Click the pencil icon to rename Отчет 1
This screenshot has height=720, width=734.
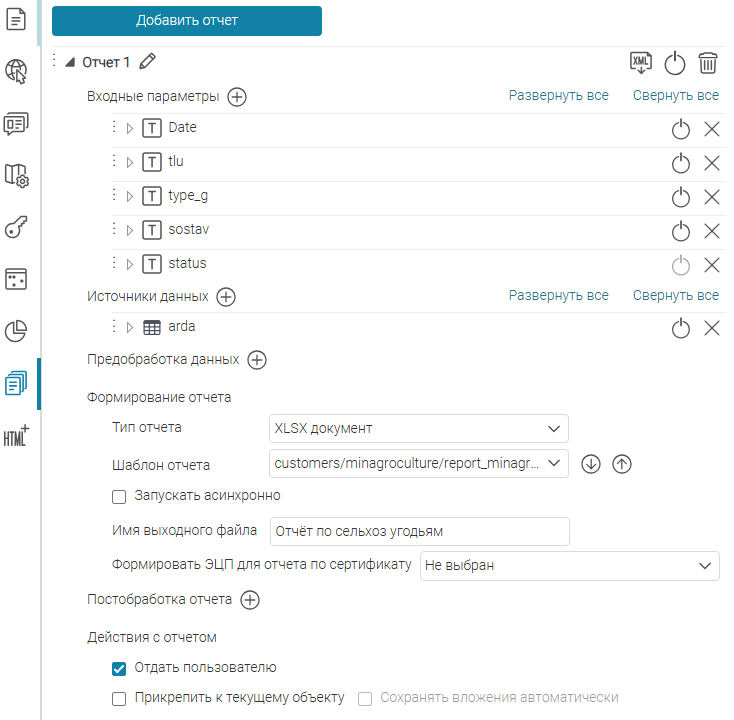click(148, 62)
